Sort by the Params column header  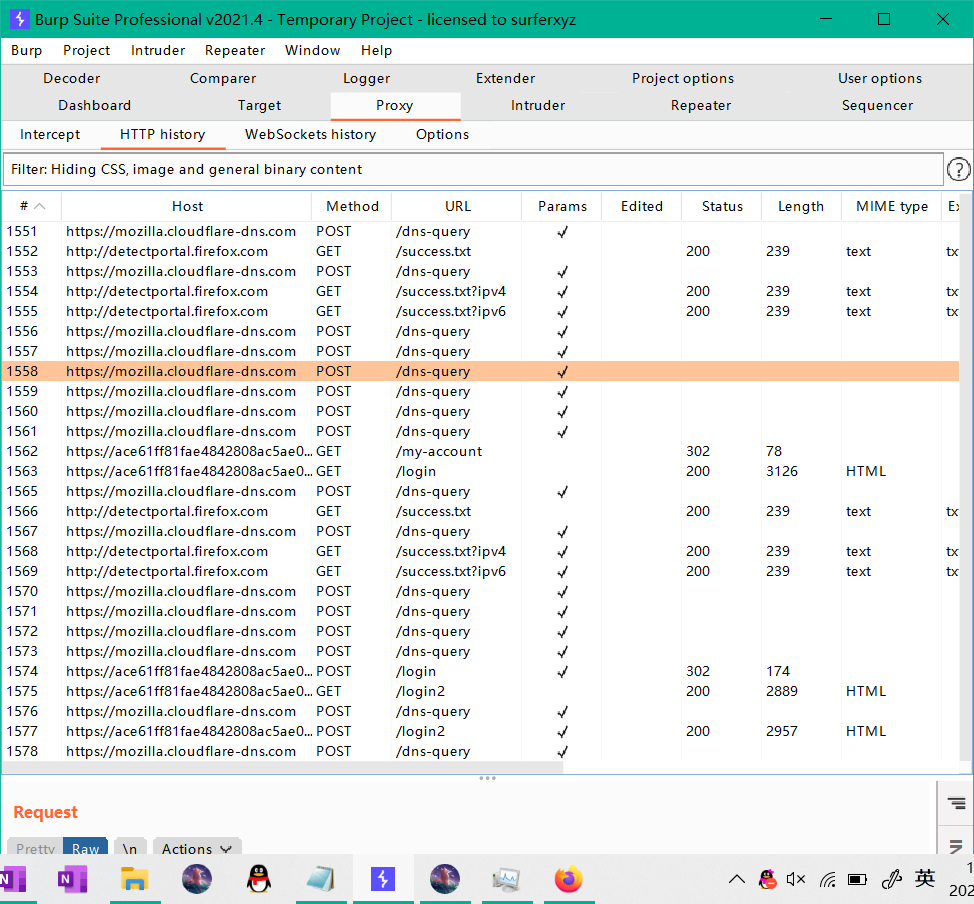562,206
